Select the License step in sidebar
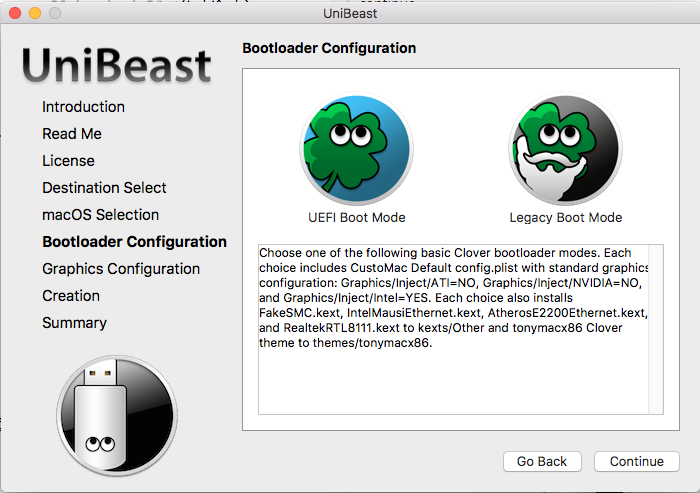 tap(68, 161)
